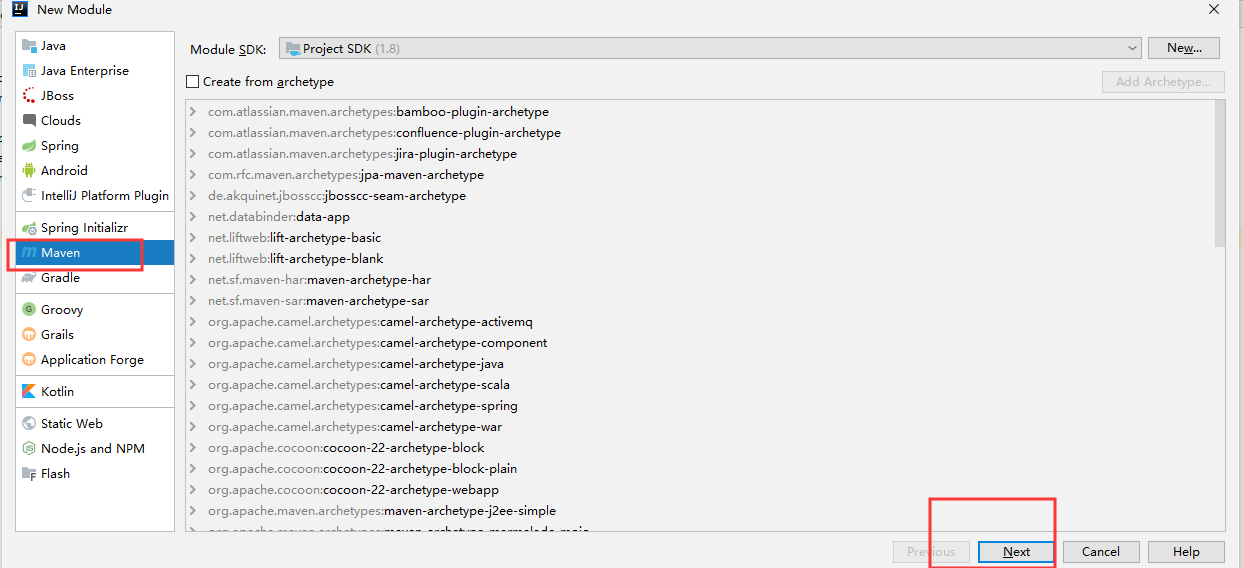Image resolution: width=1243 pixels, height=568 pixels.
Task: Select the Spring leaf icon
Action: pos(29,146)
